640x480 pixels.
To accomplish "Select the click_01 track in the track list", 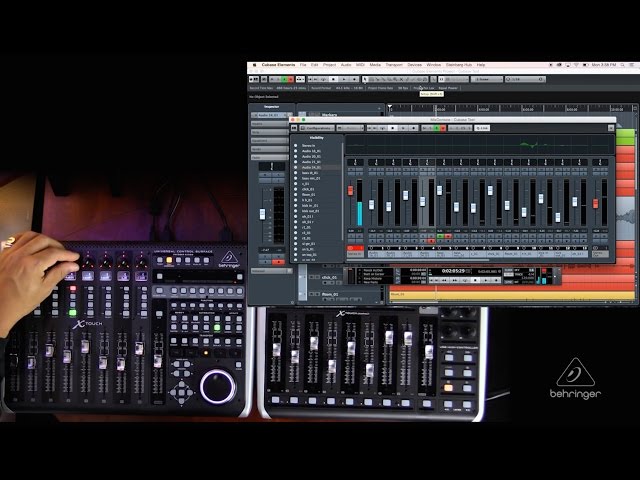I will 329,278.
